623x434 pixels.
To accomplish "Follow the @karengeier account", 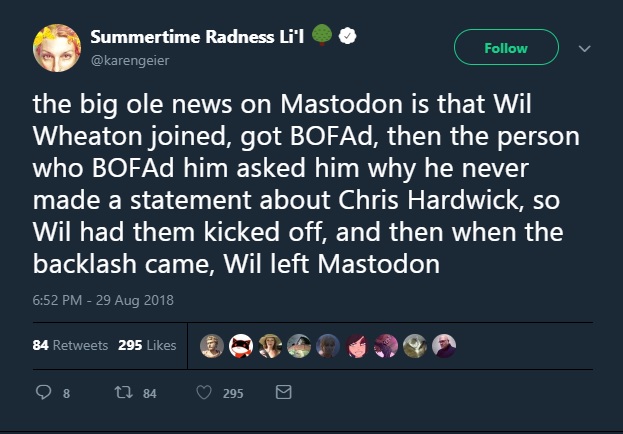I will click(506, 47).
